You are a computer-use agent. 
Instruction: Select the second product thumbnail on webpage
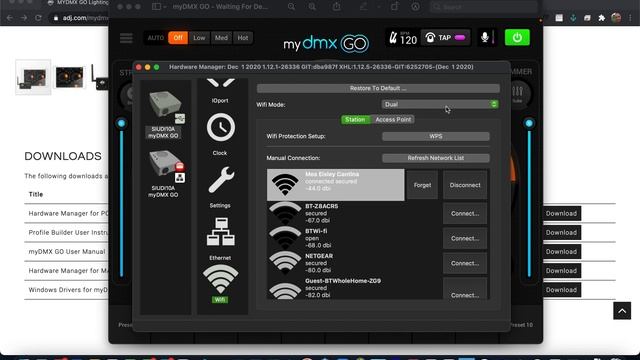click(69, 77)
